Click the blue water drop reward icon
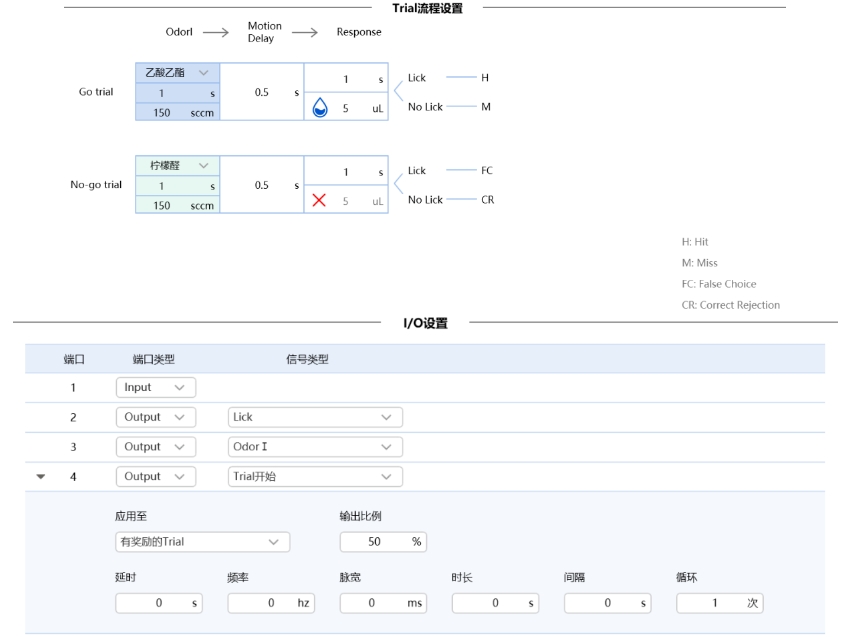859x637 pixels. click(320, 109)
